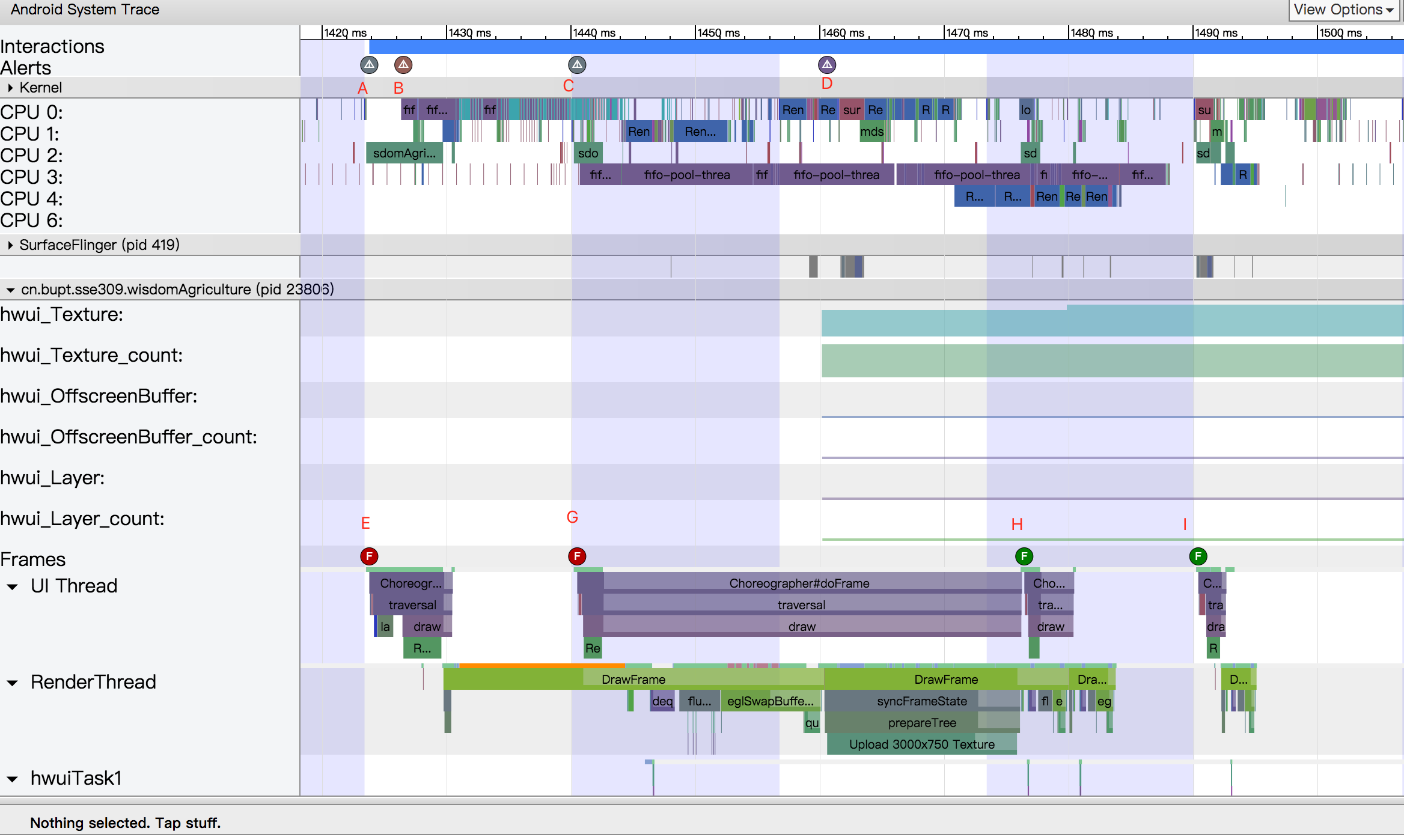
Task: Select the green frame marker labeled I
Action: click(1198, 556)
